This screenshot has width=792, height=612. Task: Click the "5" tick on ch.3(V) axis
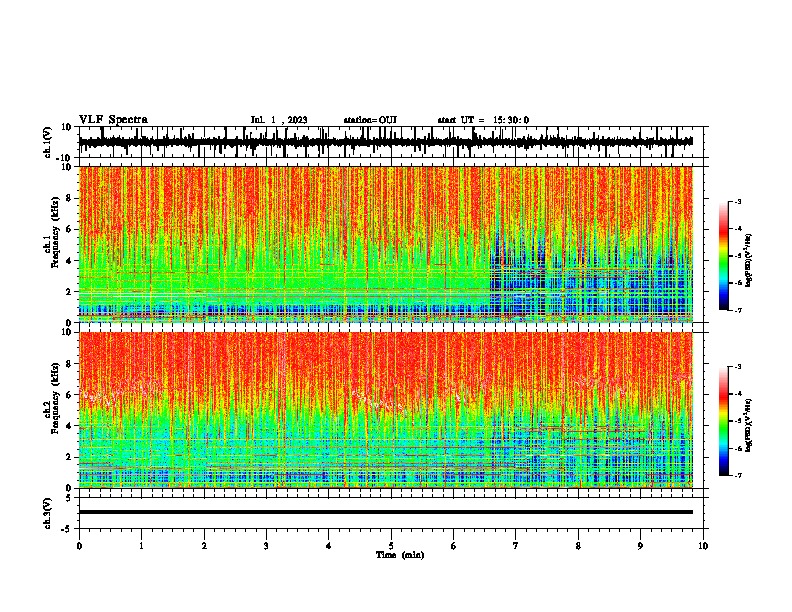point(69,497)
